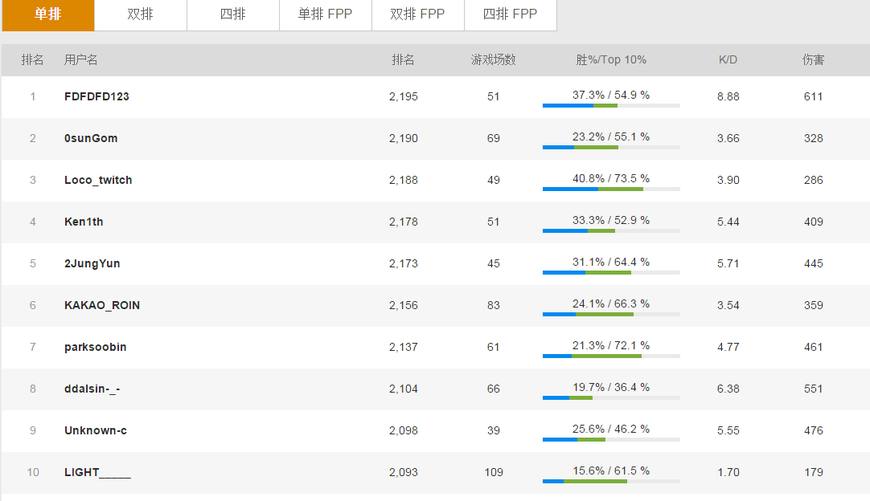Click the ddalsin-_- username
Image resolution: width=870 pixels, height=501 pixels.
[x=92, y=389]
